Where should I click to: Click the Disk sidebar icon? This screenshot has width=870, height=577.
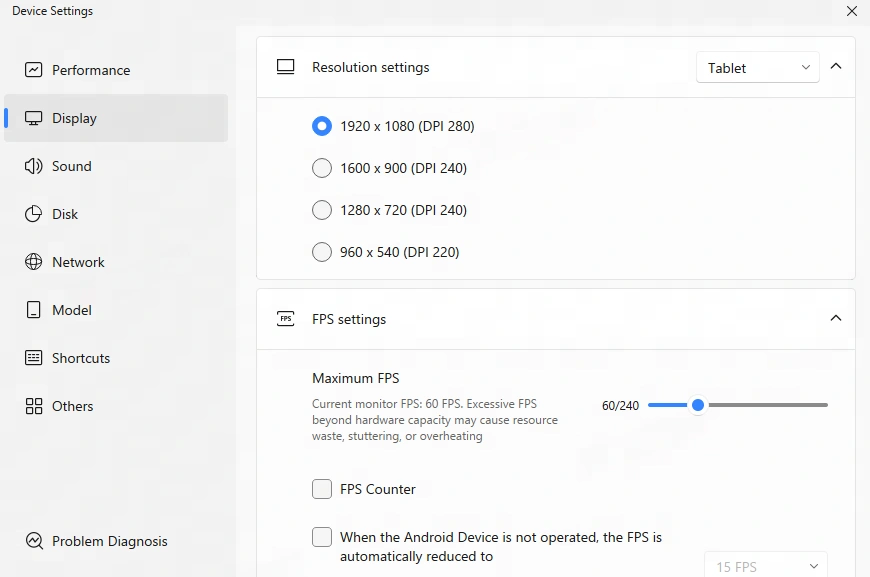pyautogui.click(x=33, y=214)
